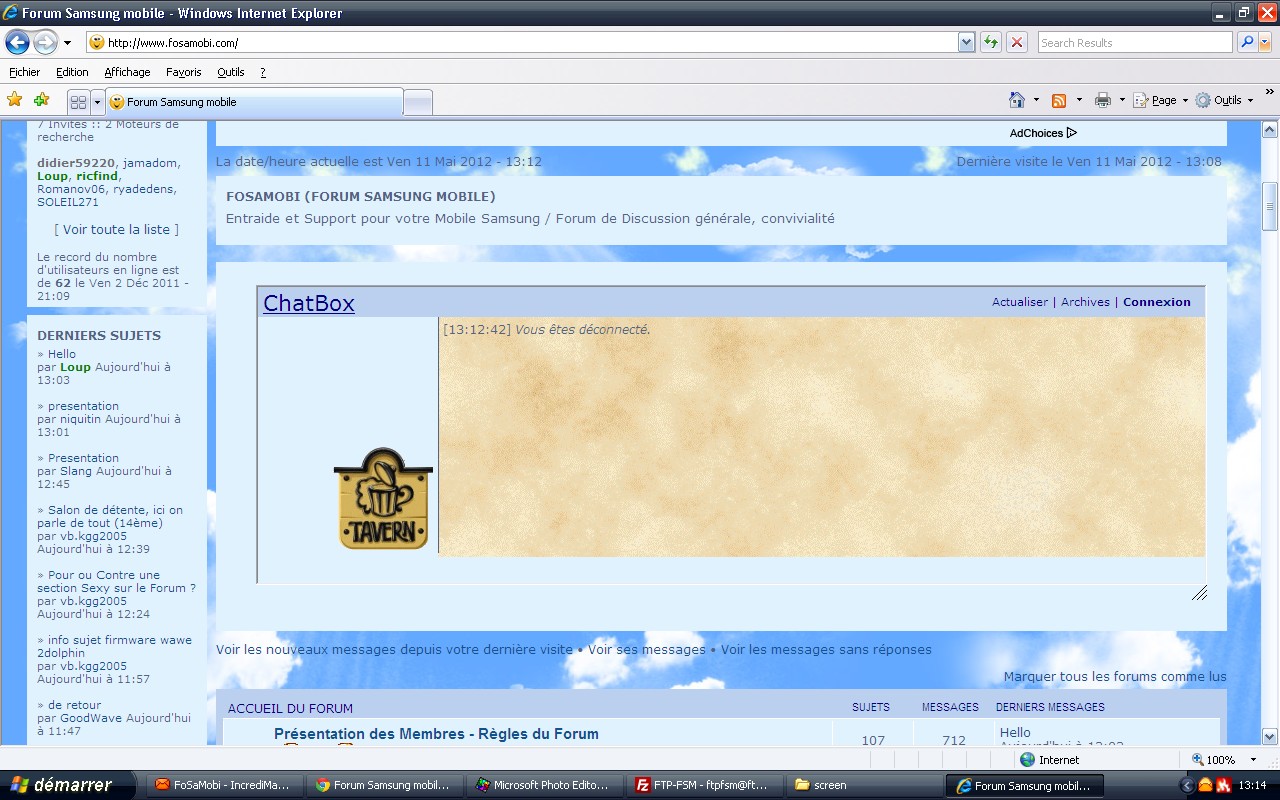Open 'info sujet firmware wawe 2dolphin' topic
The image size is (1280, 800).
[x=114, y=646]
